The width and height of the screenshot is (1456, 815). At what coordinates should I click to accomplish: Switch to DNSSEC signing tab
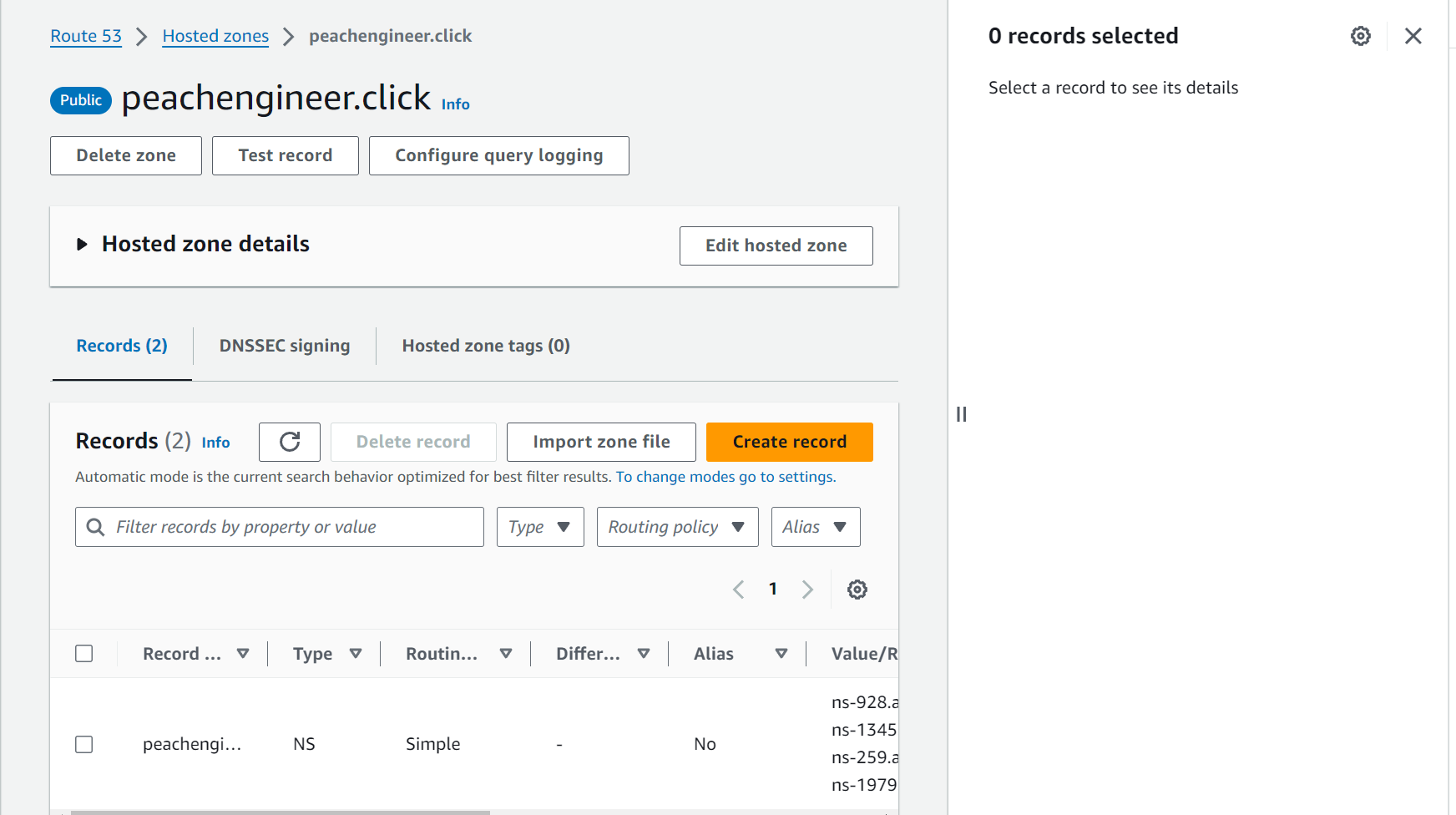285,346
